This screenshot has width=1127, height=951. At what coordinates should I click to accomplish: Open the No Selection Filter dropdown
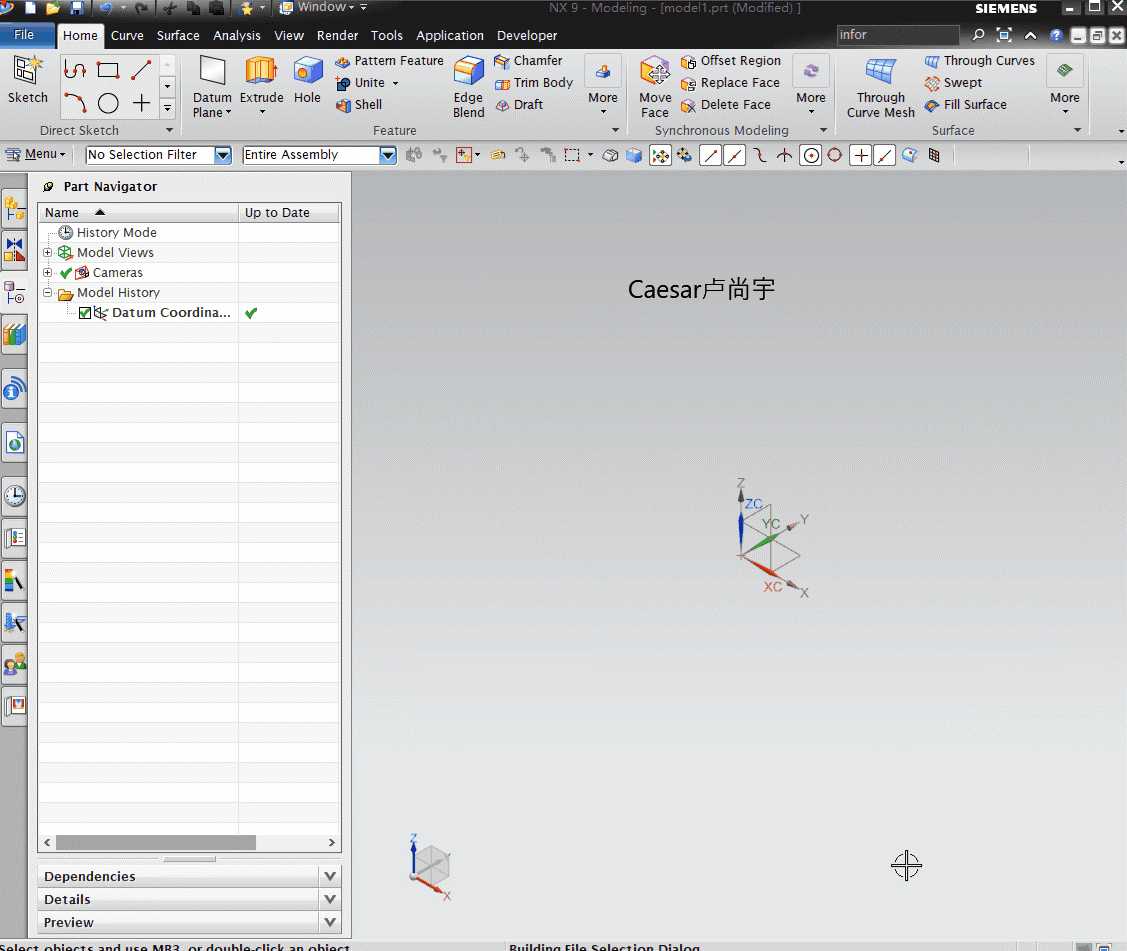click(223, 155)
